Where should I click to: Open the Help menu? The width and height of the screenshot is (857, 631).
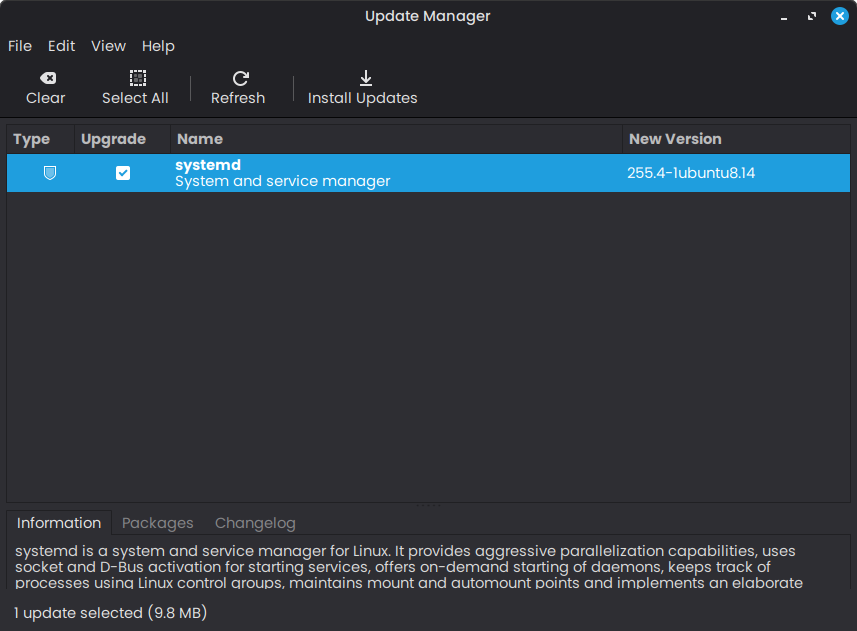click(x=158, y=46)
